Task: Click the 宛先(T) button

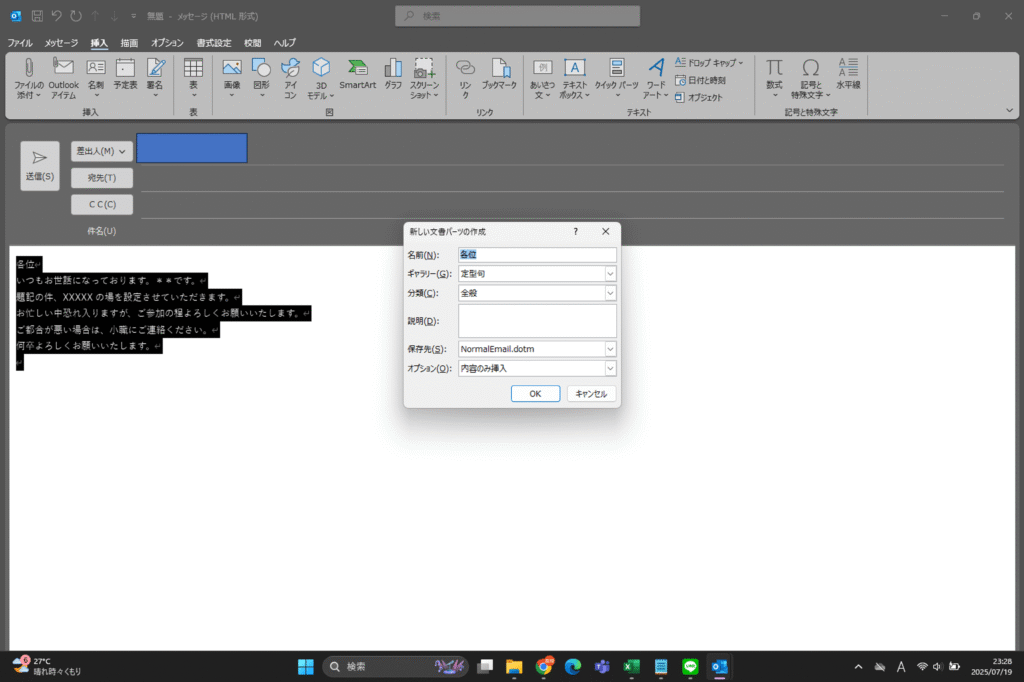Action: pos(102,178)
